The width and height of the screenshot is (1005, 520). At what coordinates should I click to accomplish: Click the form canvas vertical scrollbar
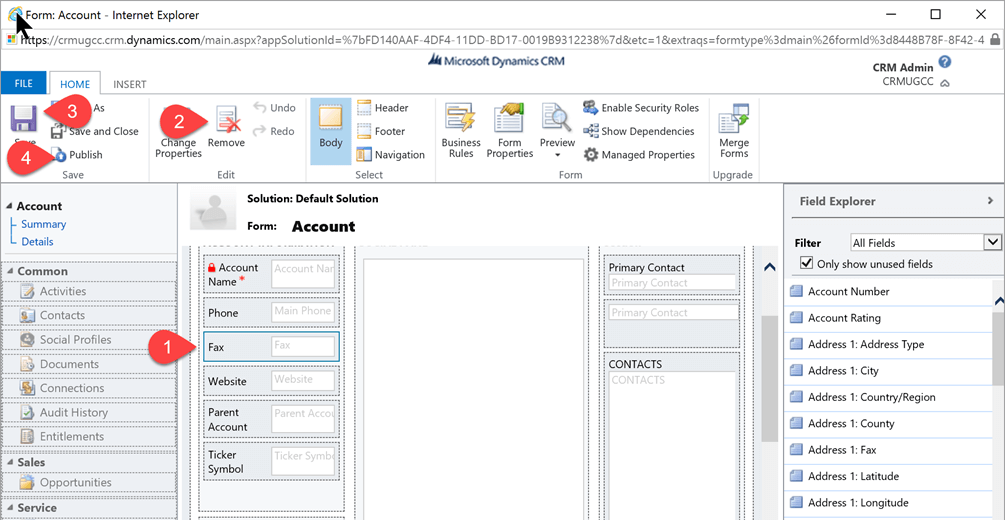770,378
